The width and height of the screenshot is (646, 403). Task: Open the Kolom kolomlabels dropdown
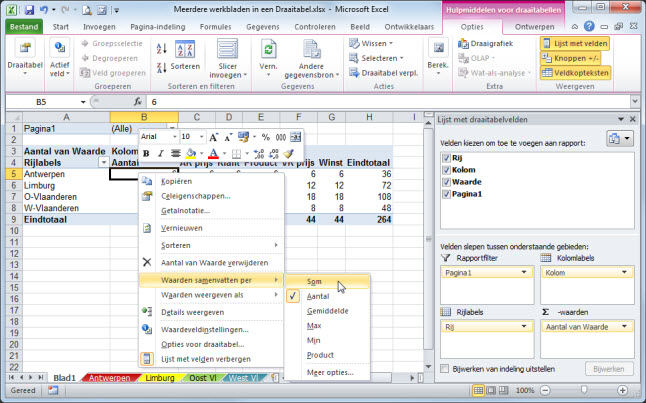[x=624, y=272]
